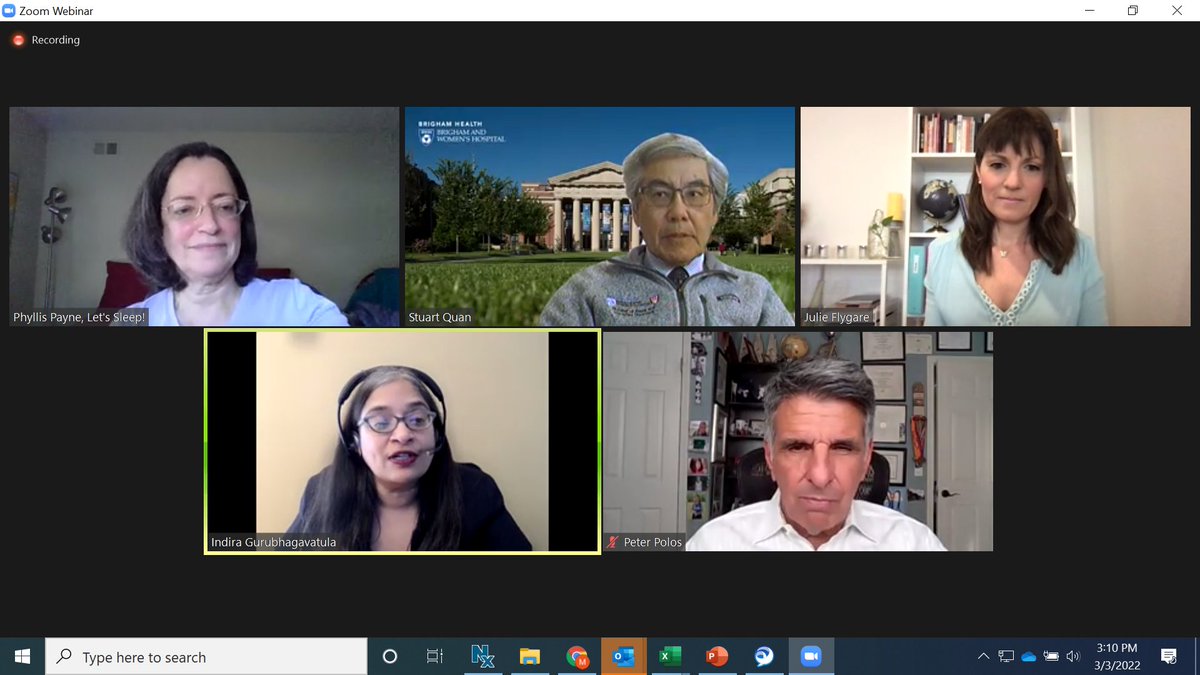Open Task View from the taskbar
Viewport: 1200px width, 675px height.
click(x=435, y=657)
